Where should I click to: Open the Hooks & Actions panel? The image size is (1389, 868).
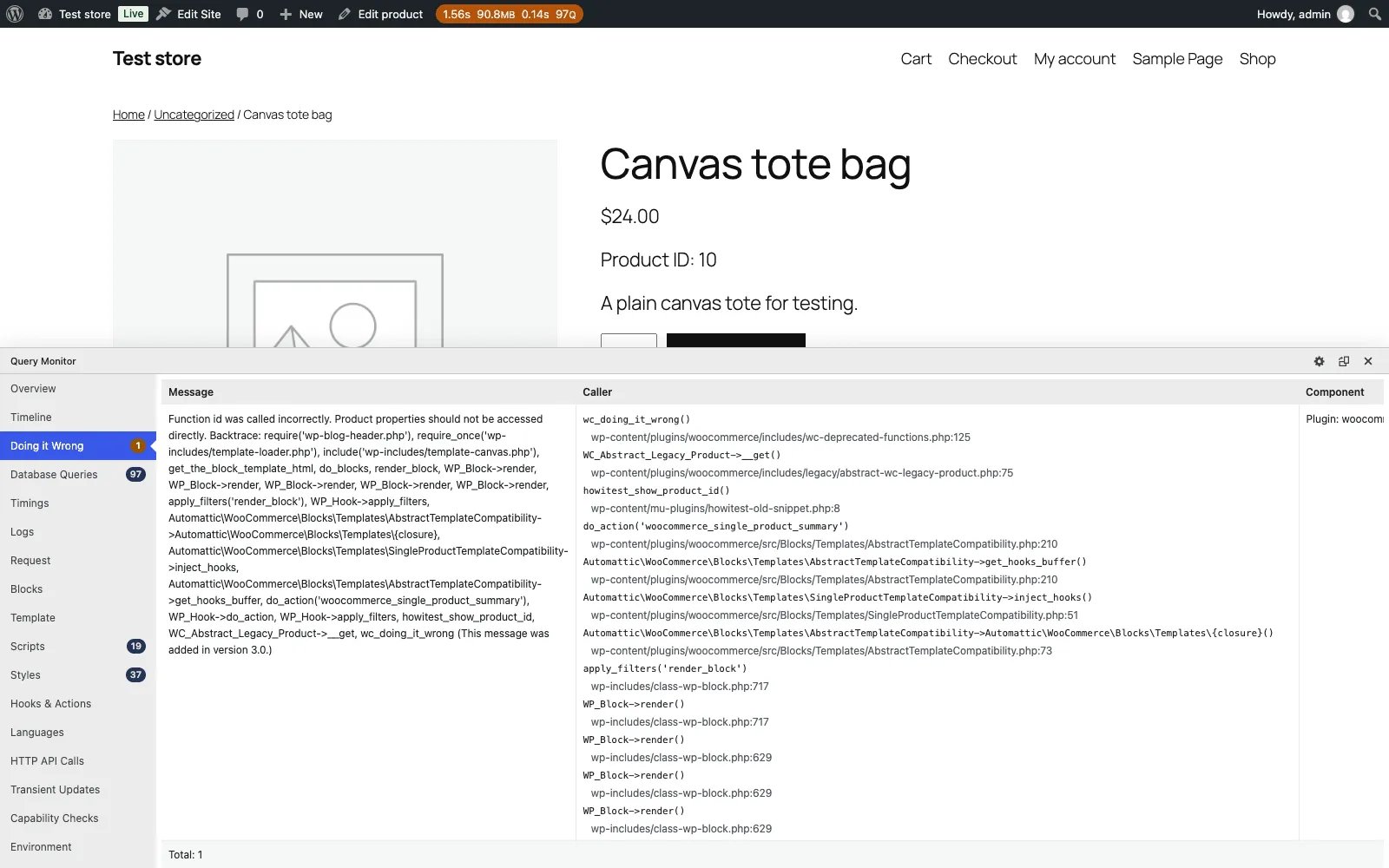point(78,704)
